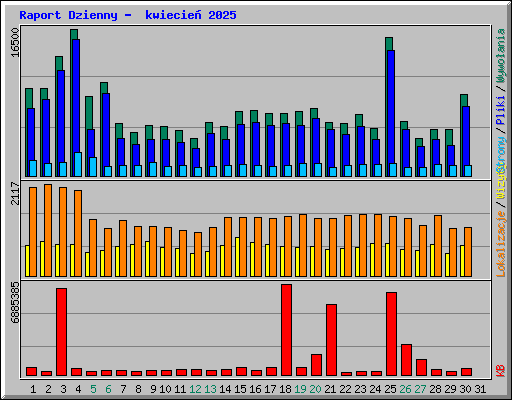Click day label '21' on the x-axis

pos(330,389)
